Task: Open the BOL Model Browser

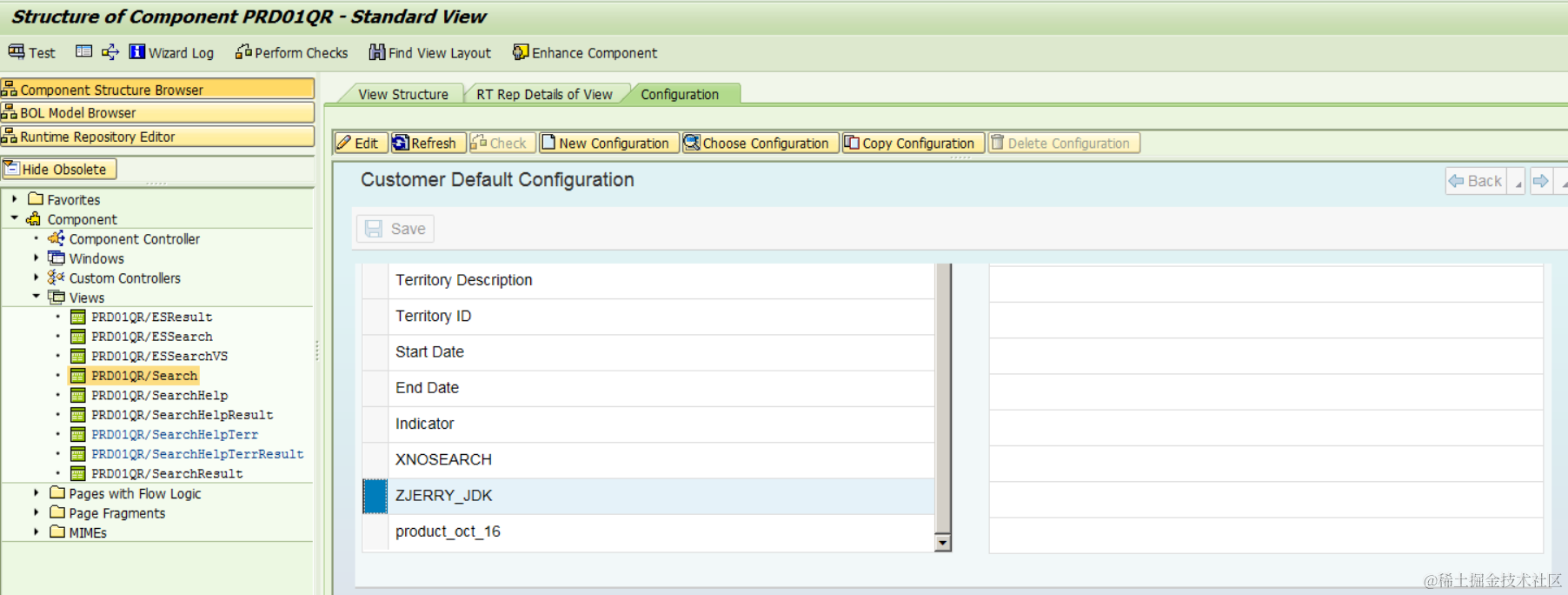Action: point(157,112)
